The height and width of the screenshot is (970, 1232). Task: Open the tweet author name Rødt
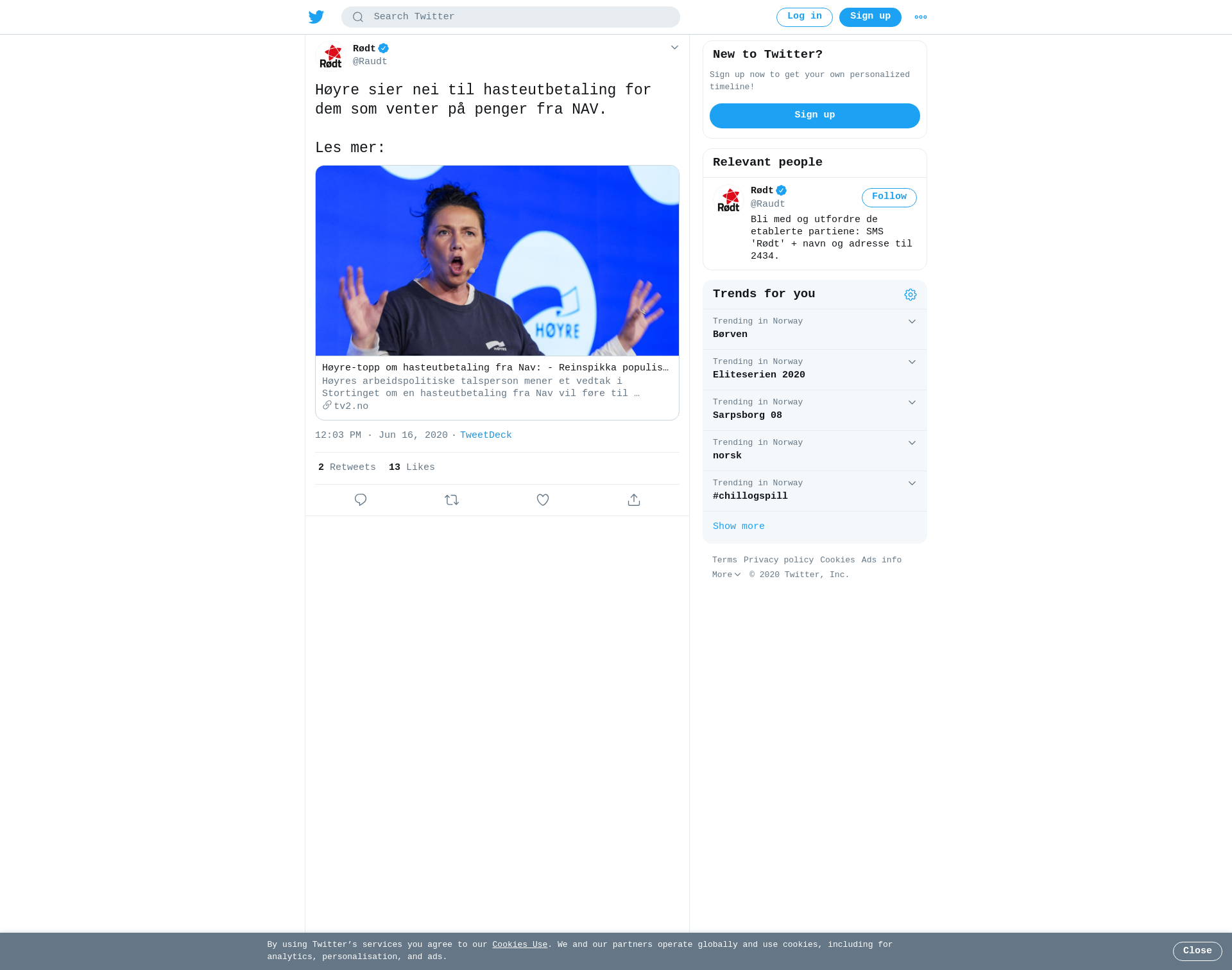[x=364, y=49]
